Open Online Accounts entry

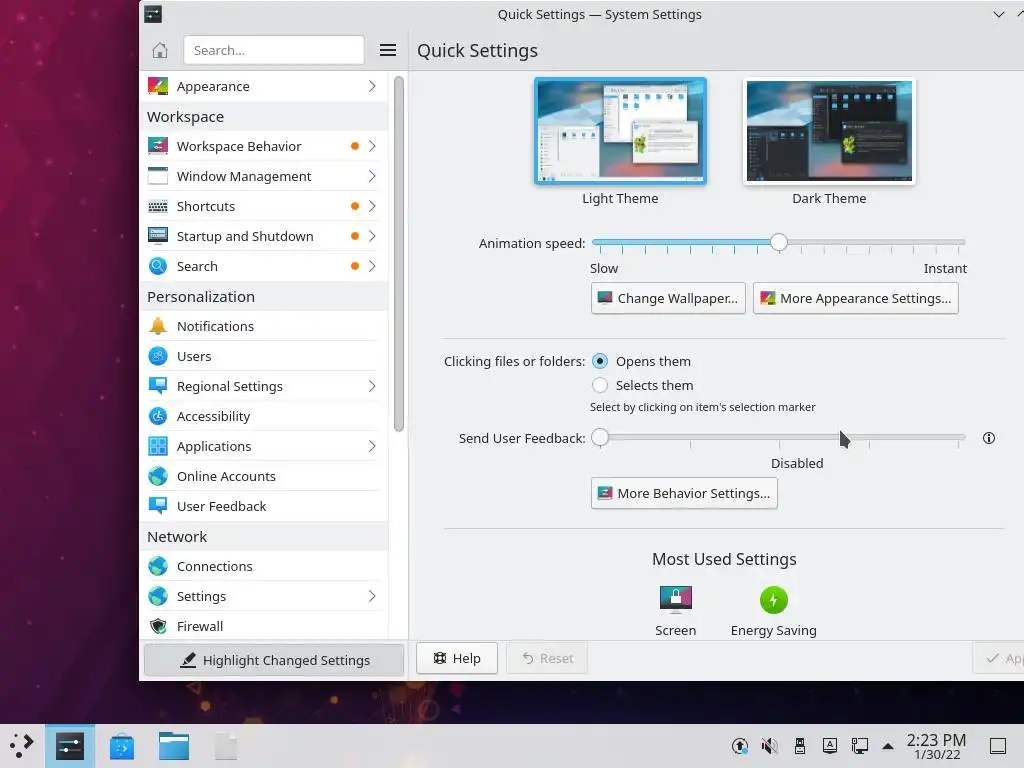click(x=264, y=476)
